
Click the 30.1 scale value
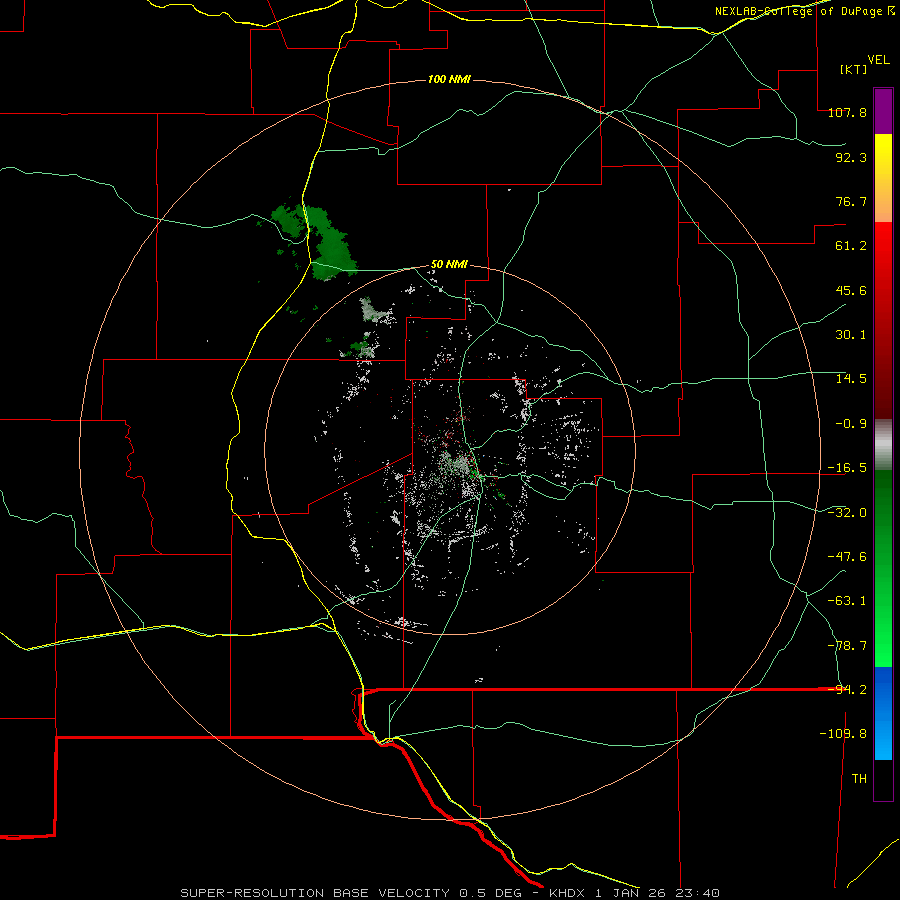(851, 335)
